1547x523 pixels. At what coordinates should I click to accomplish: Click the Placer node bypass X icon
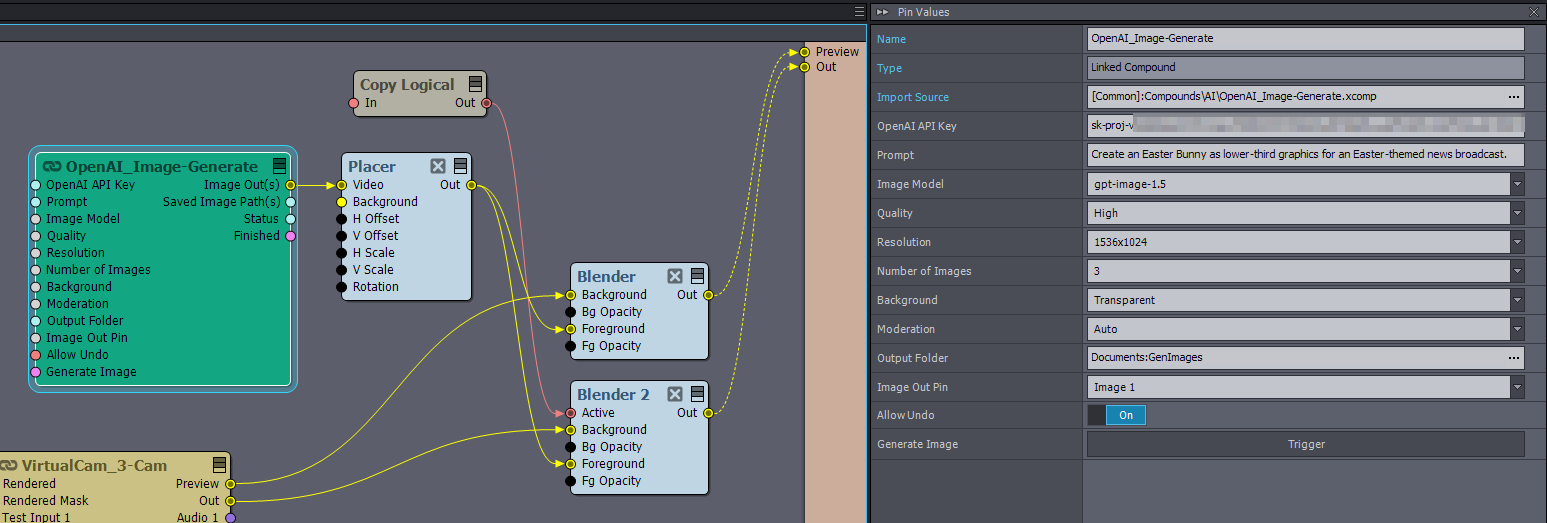(x=438, y=166)
